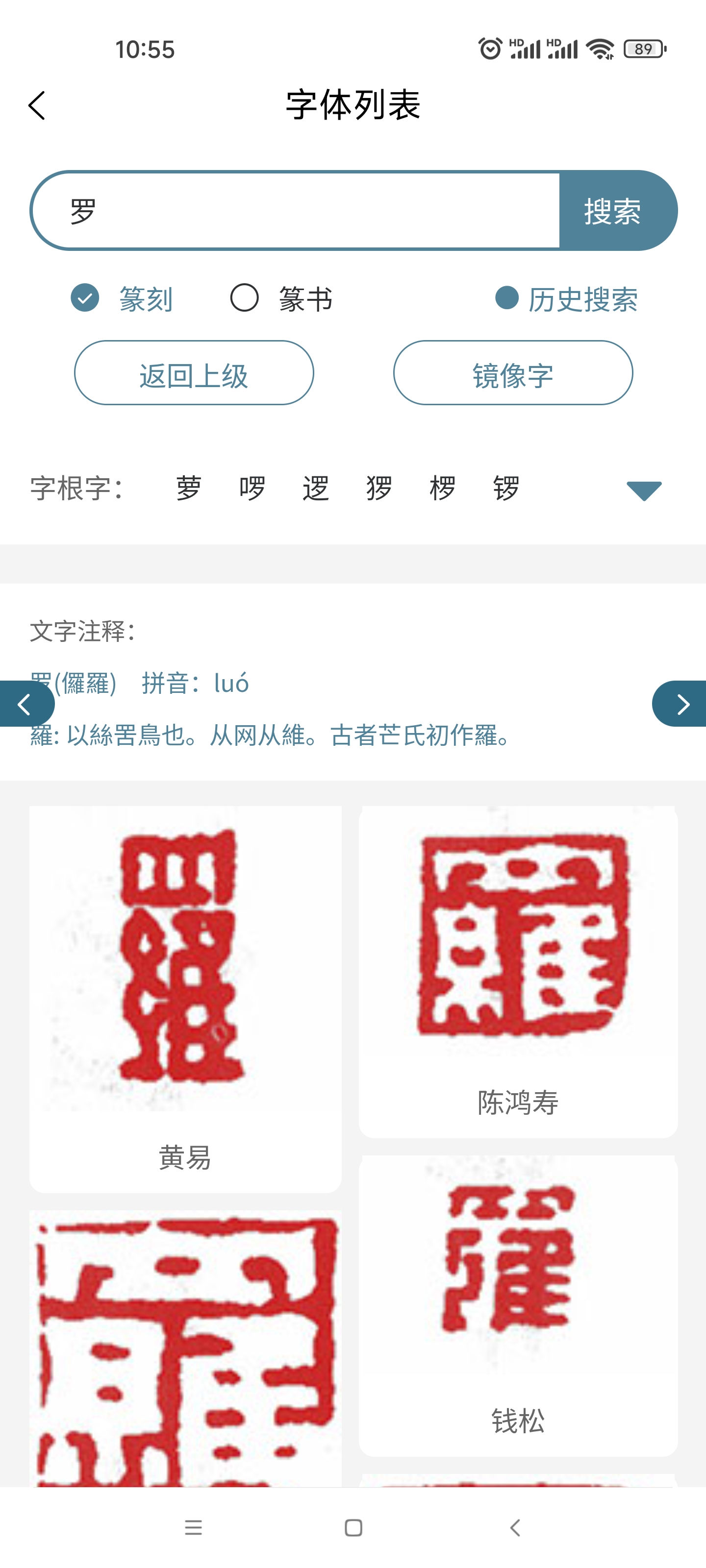Click the right carousel arrow button
Image resolution: width=706 pixels, height=1568 pixels.
point(679,704)
